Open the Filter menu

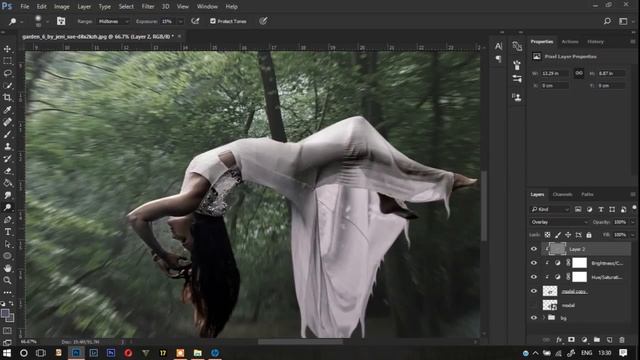tap(148, 7)
